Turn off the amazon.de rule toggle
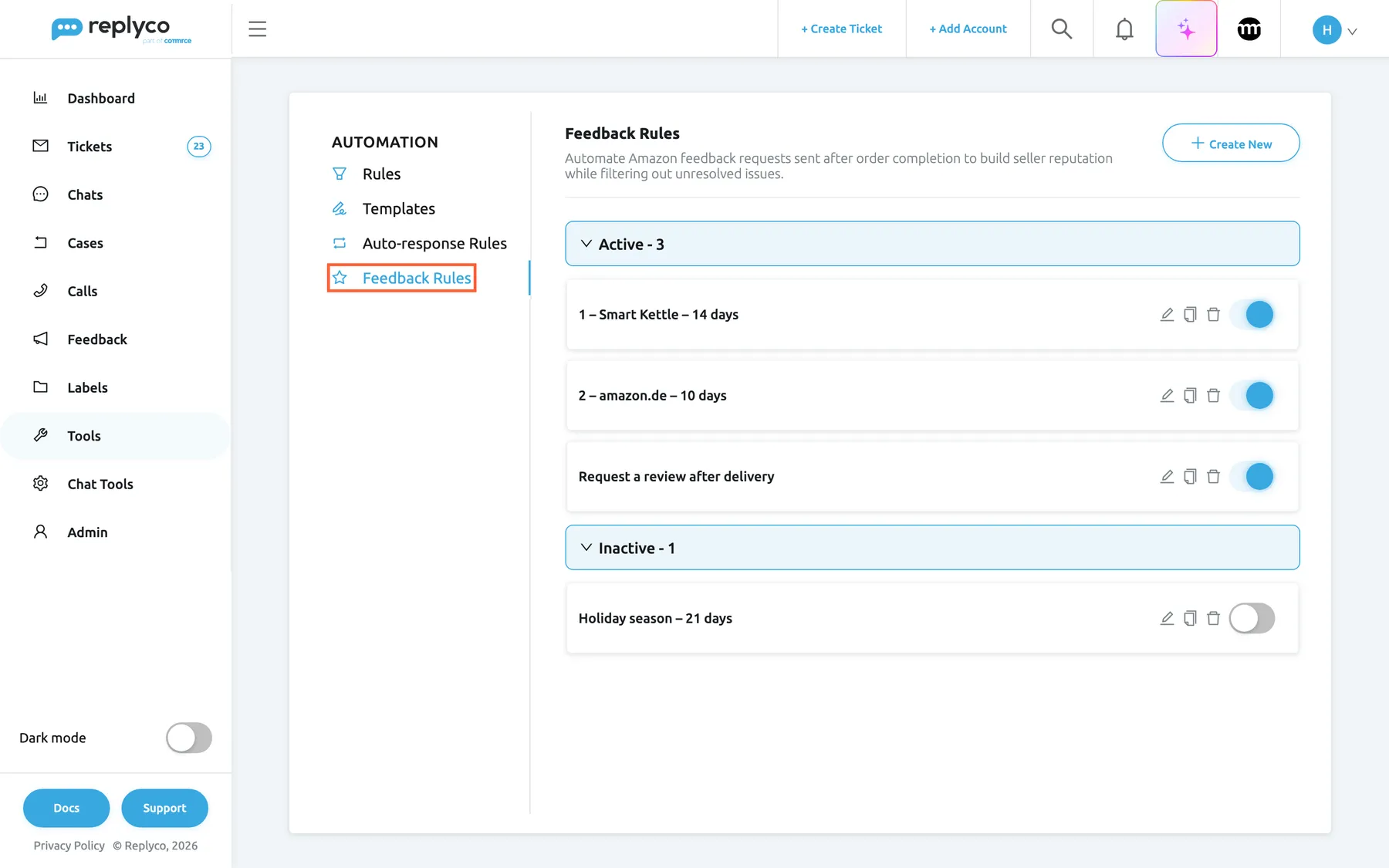 click(1252, 396)
